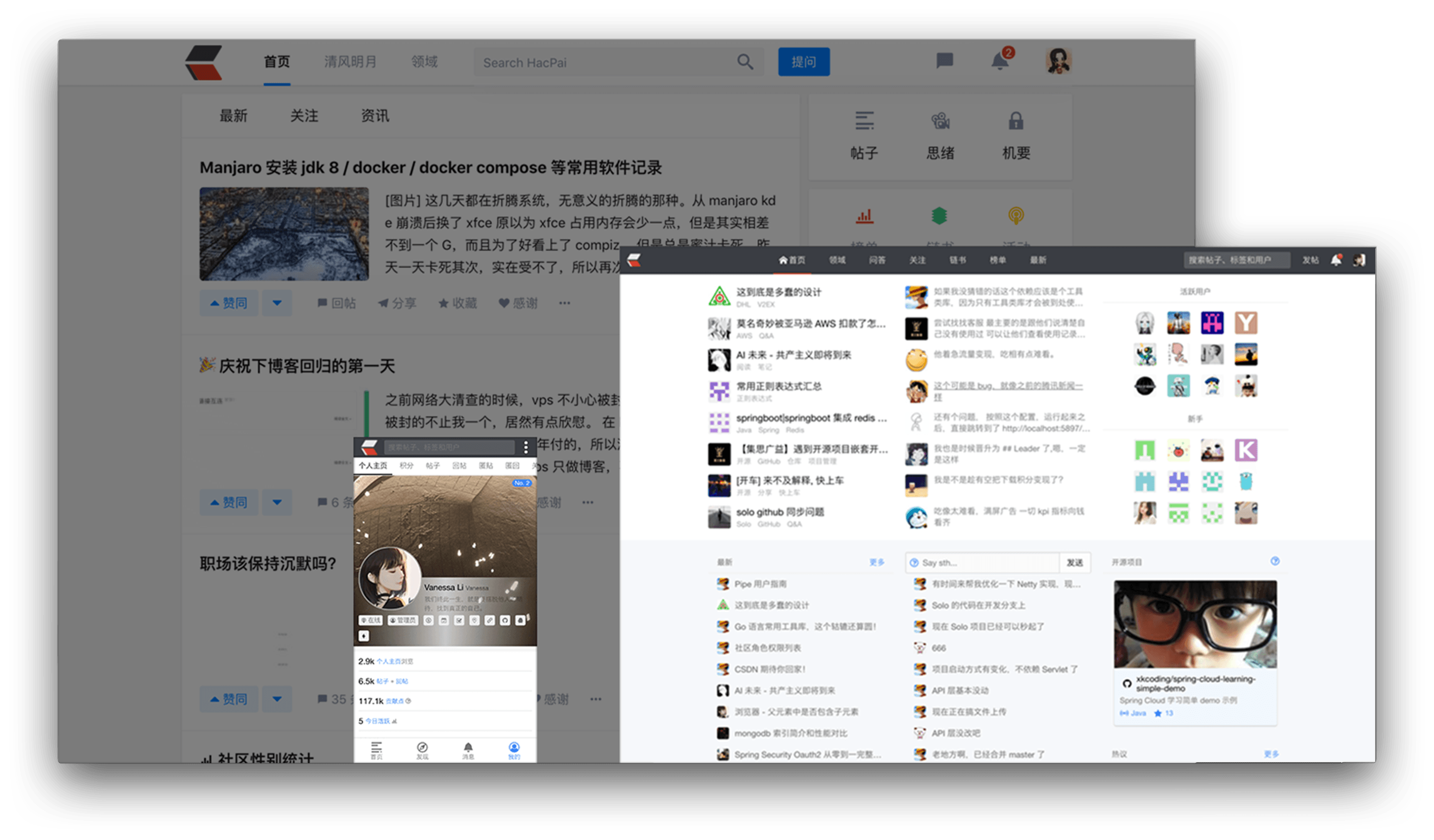Screen dimensions: 1434x840
Task: Open the 机要 lock icon in sidebar
Action: click(x=1016, y=121)
